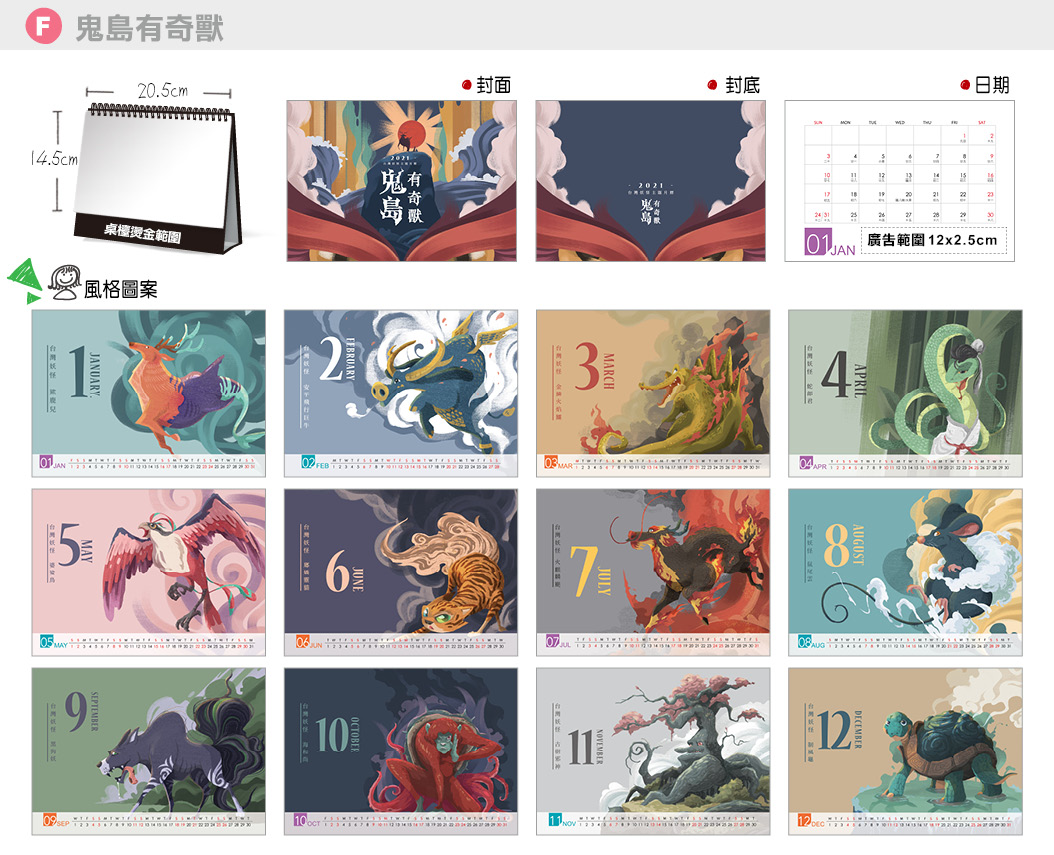
Task: Open the back cover 封底 image
Action: tap(650, 181)
